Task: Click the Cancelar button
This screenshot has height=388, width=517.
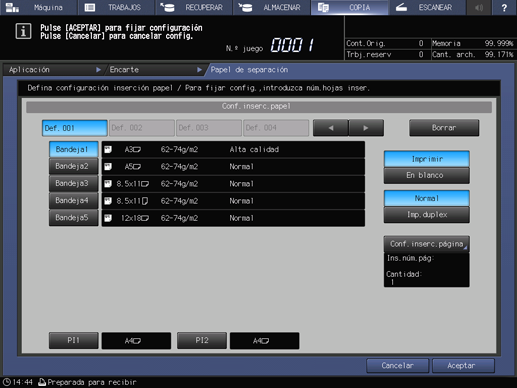Action: (397, 366)
